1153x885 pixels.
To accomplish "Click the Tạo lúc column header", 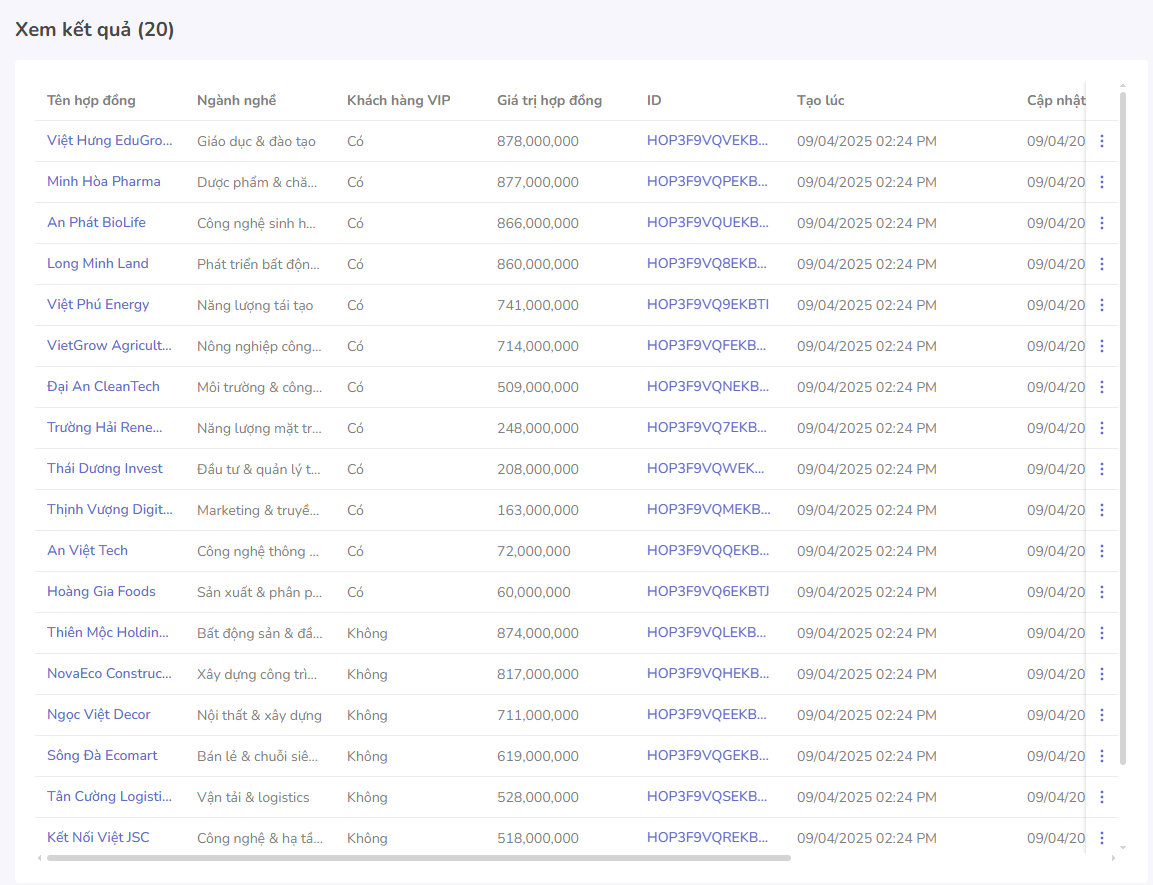I will coord(821,101).
